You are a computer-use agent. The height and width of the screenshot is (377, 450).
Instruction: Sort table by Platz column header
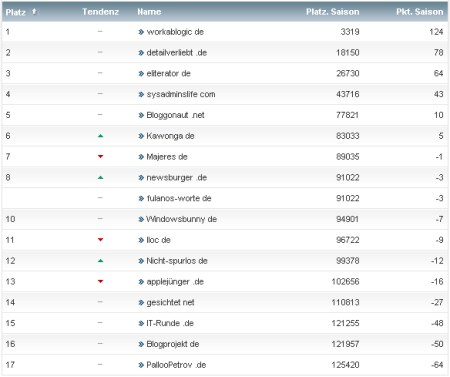(x=16, y=12)
